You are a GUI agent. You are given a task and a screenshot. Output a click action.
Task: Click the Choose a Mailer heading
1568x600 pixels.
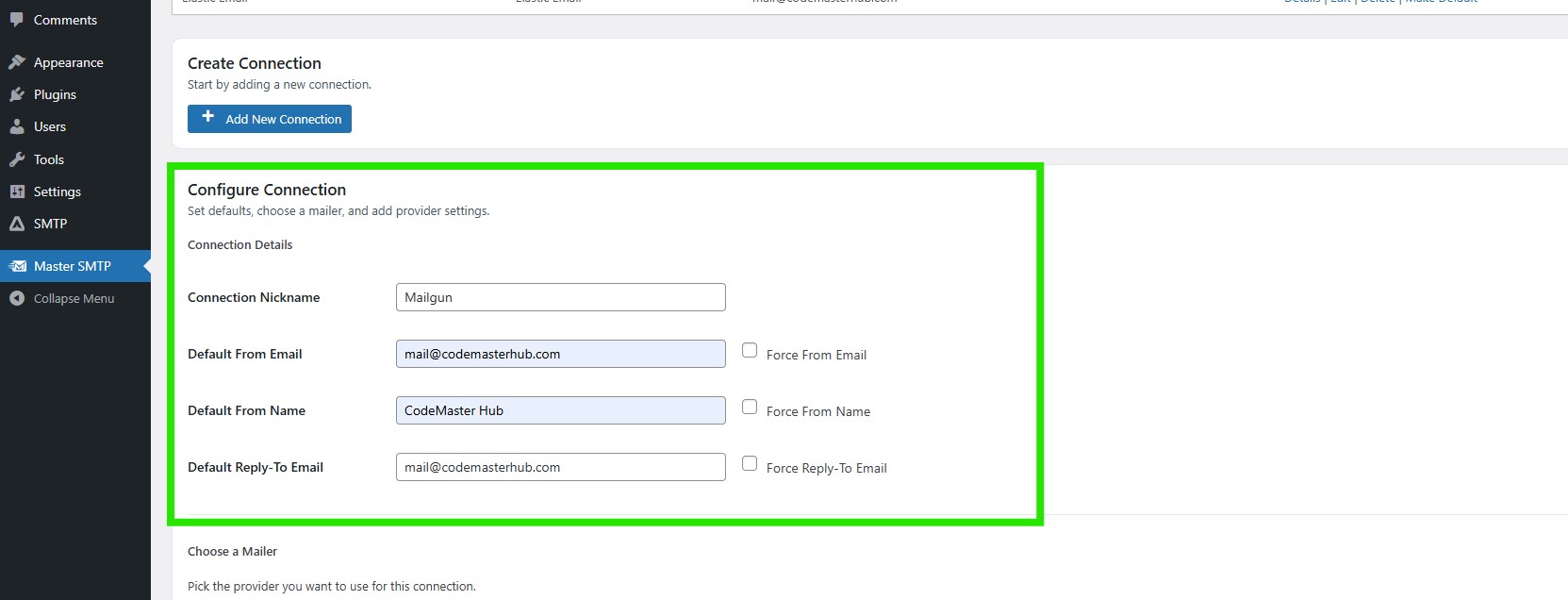coord(232,551)
